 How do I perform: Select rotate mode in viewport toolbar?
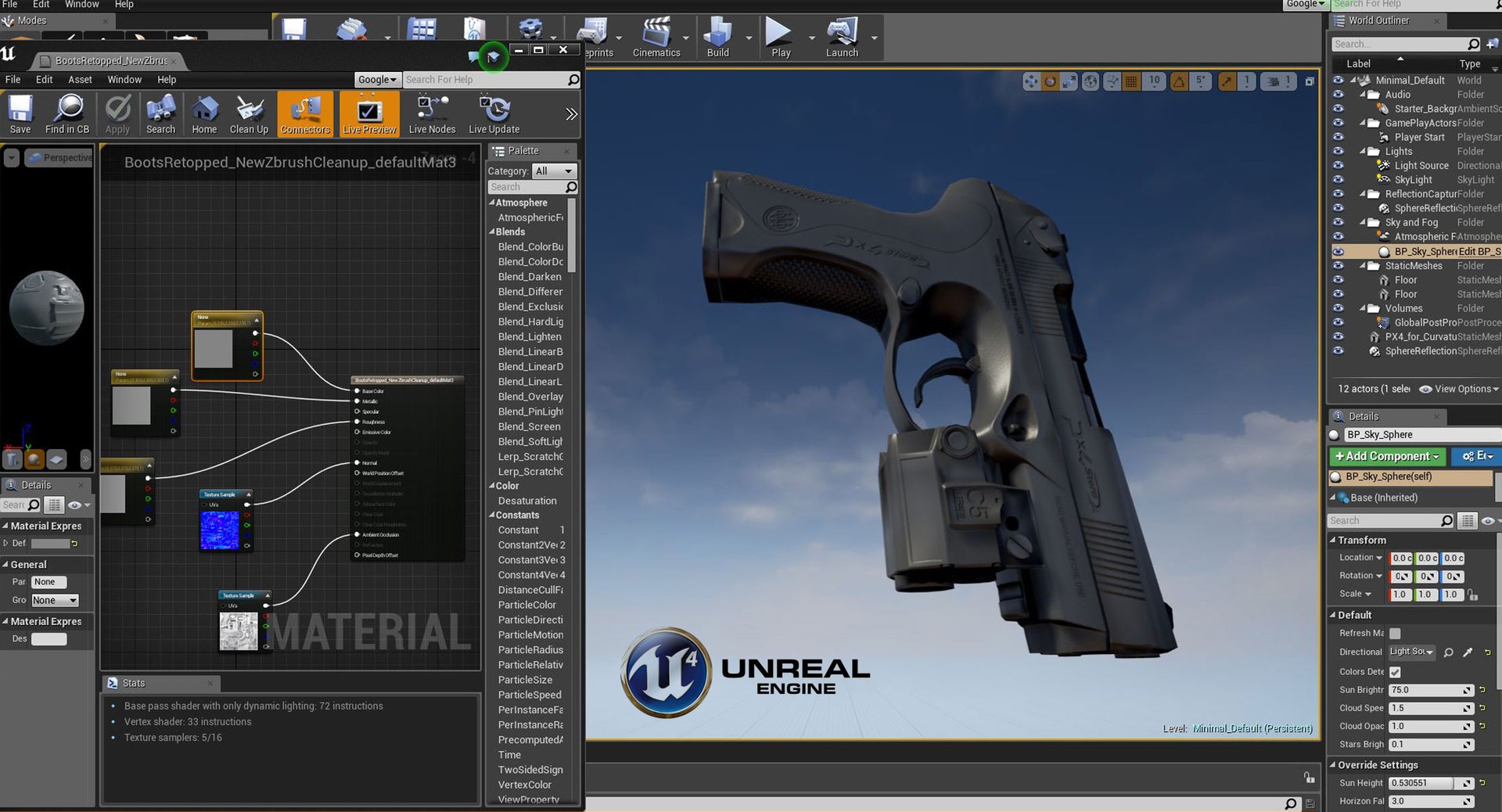tap(1051, 81)
